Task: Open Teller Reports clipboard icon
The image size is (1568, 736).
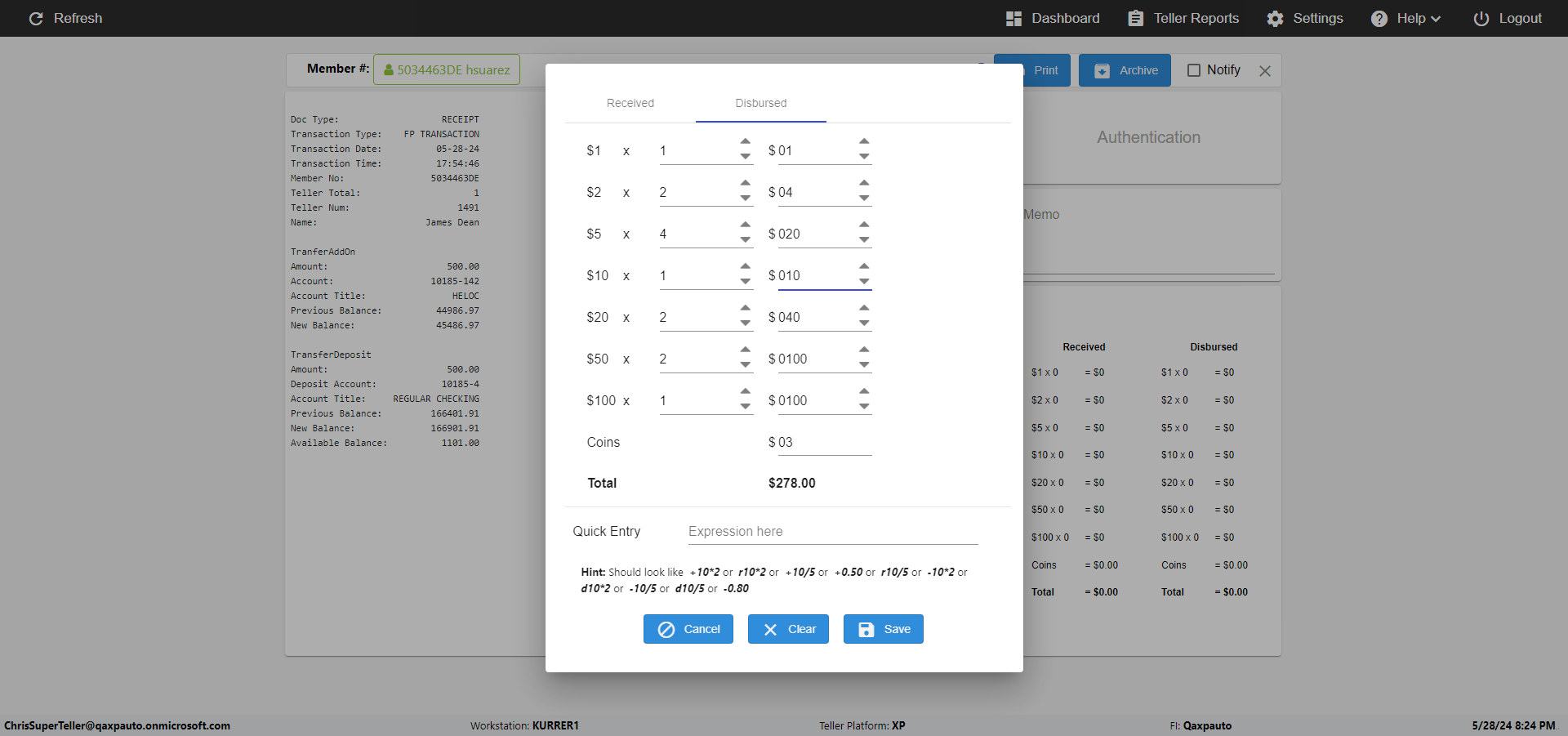Action: [x=1136, y=18]
